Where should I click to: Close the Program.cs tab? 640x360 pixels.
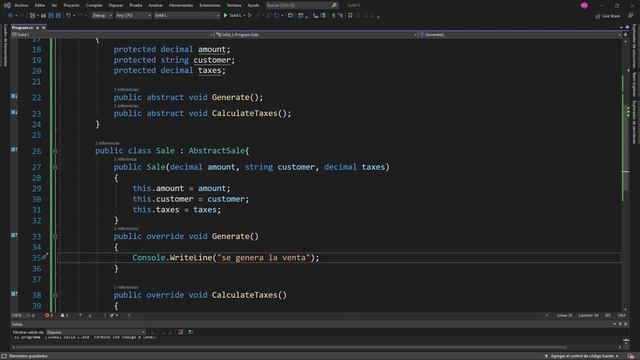point(44,27)
